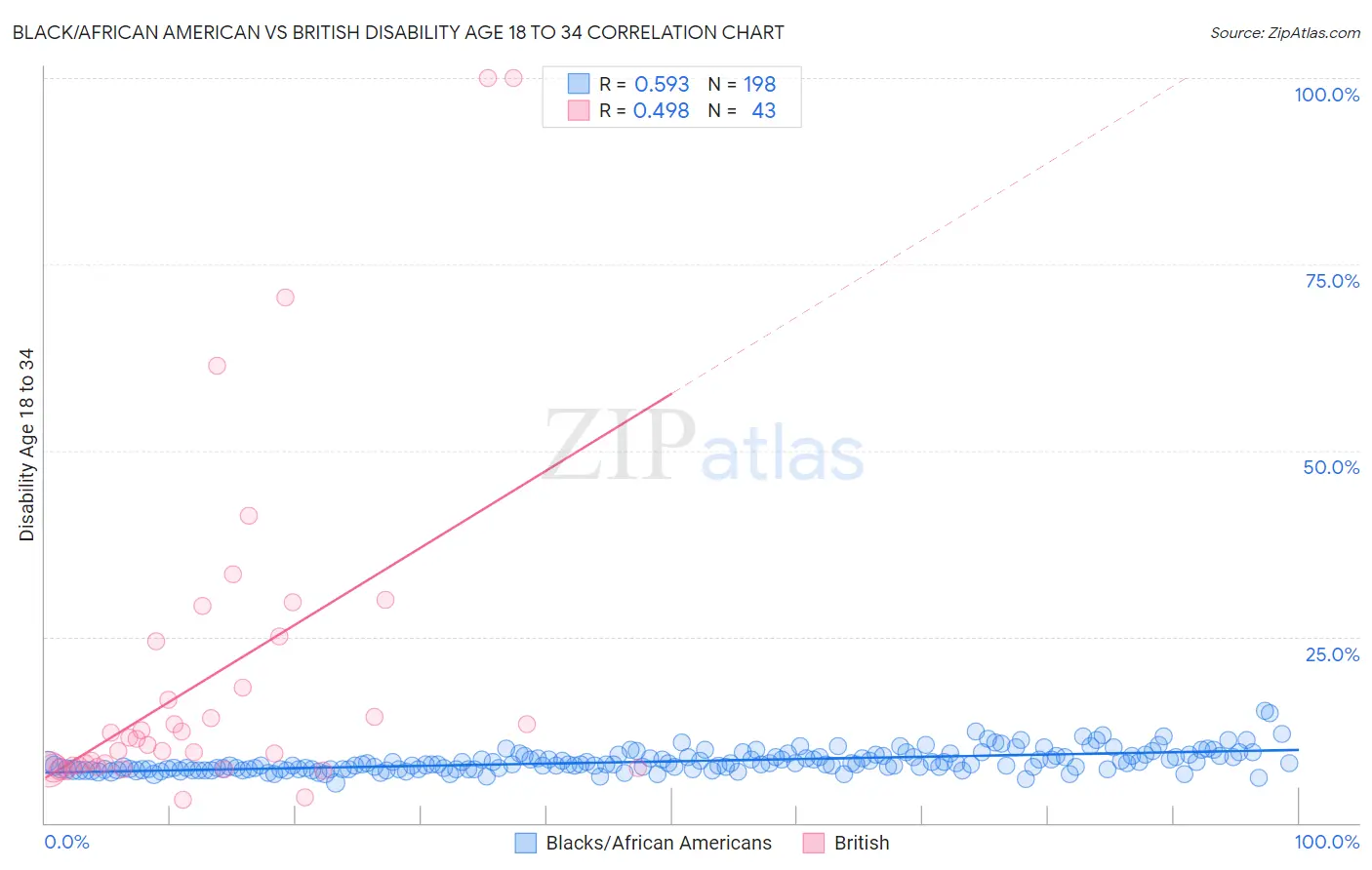The width and height of the screenshot is (1372, 870).
Task: Toggle the British legend label
Action: point(862,844)
